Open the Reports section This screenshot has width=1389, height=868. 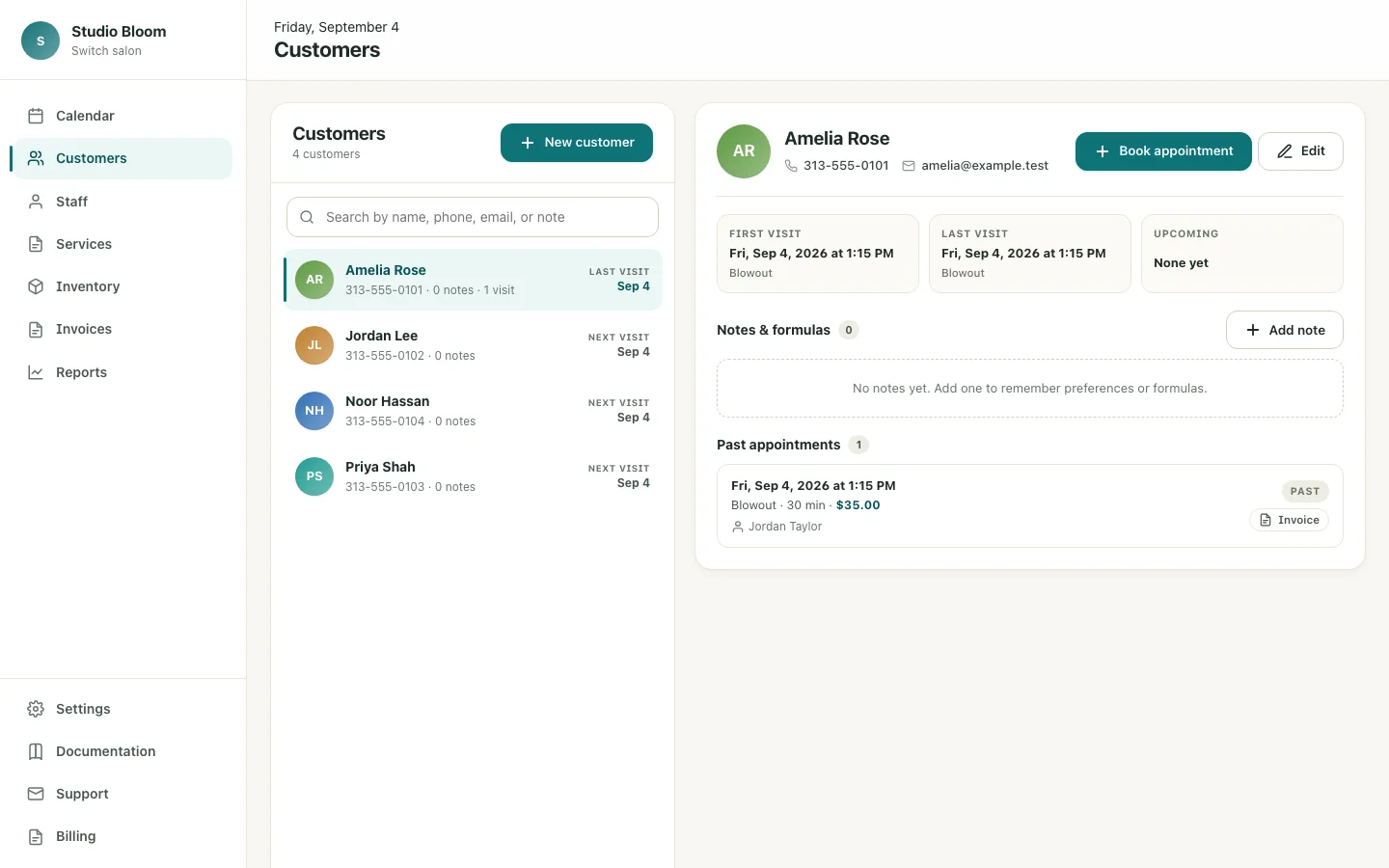click(123, 372)
